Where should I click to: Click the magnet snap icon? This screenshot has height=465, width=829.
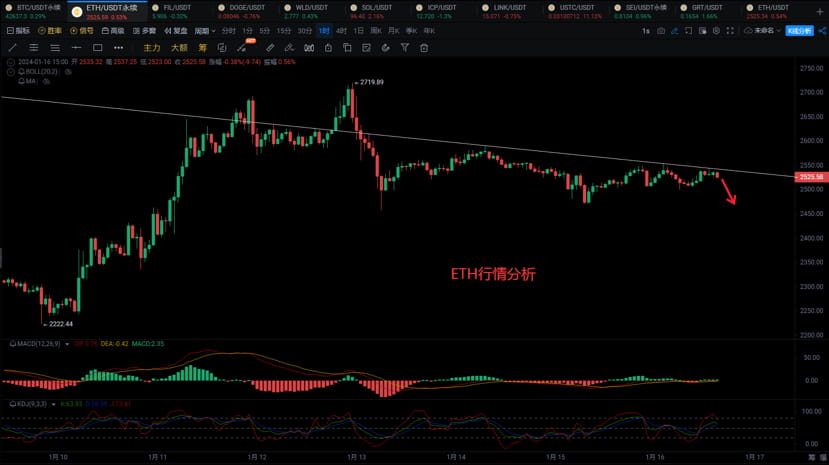[385, 48]
